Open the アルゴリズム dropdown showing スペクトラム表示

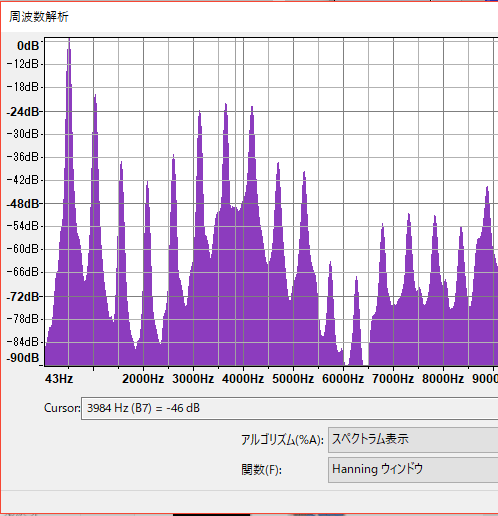tap(413, 440)
